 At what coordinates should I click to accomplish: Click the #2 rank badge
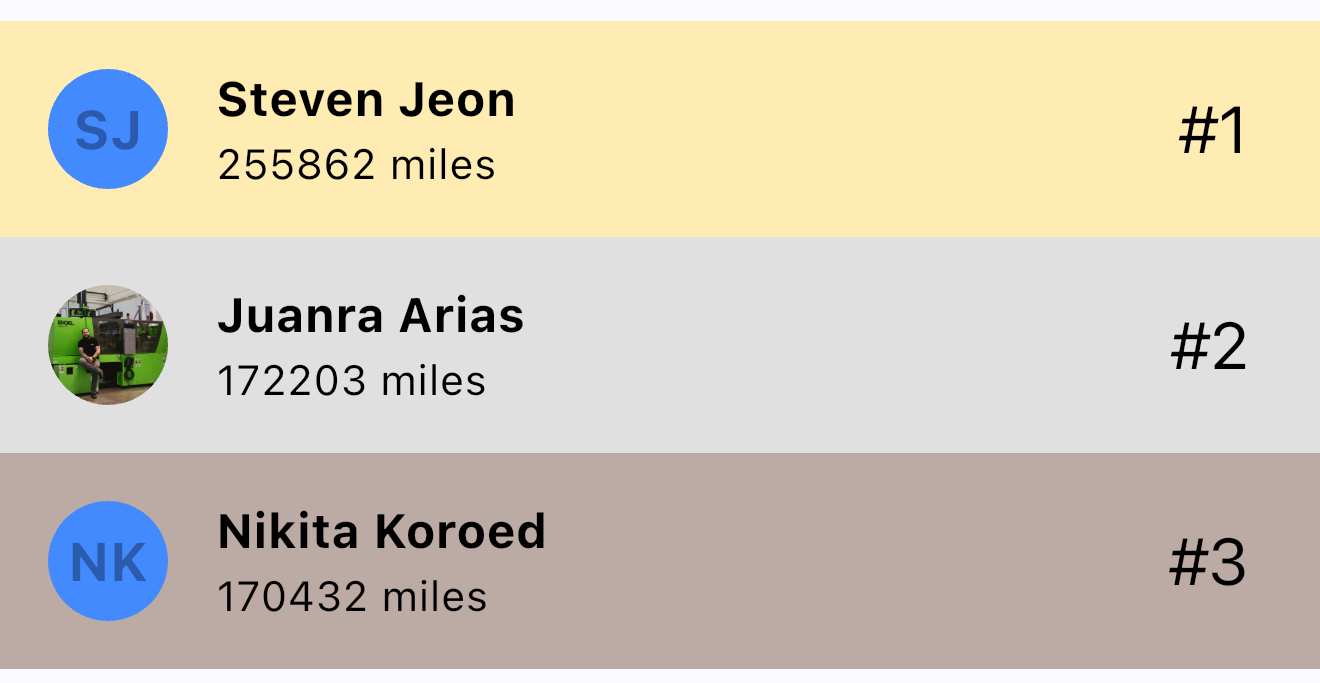tap(1208, 347)
